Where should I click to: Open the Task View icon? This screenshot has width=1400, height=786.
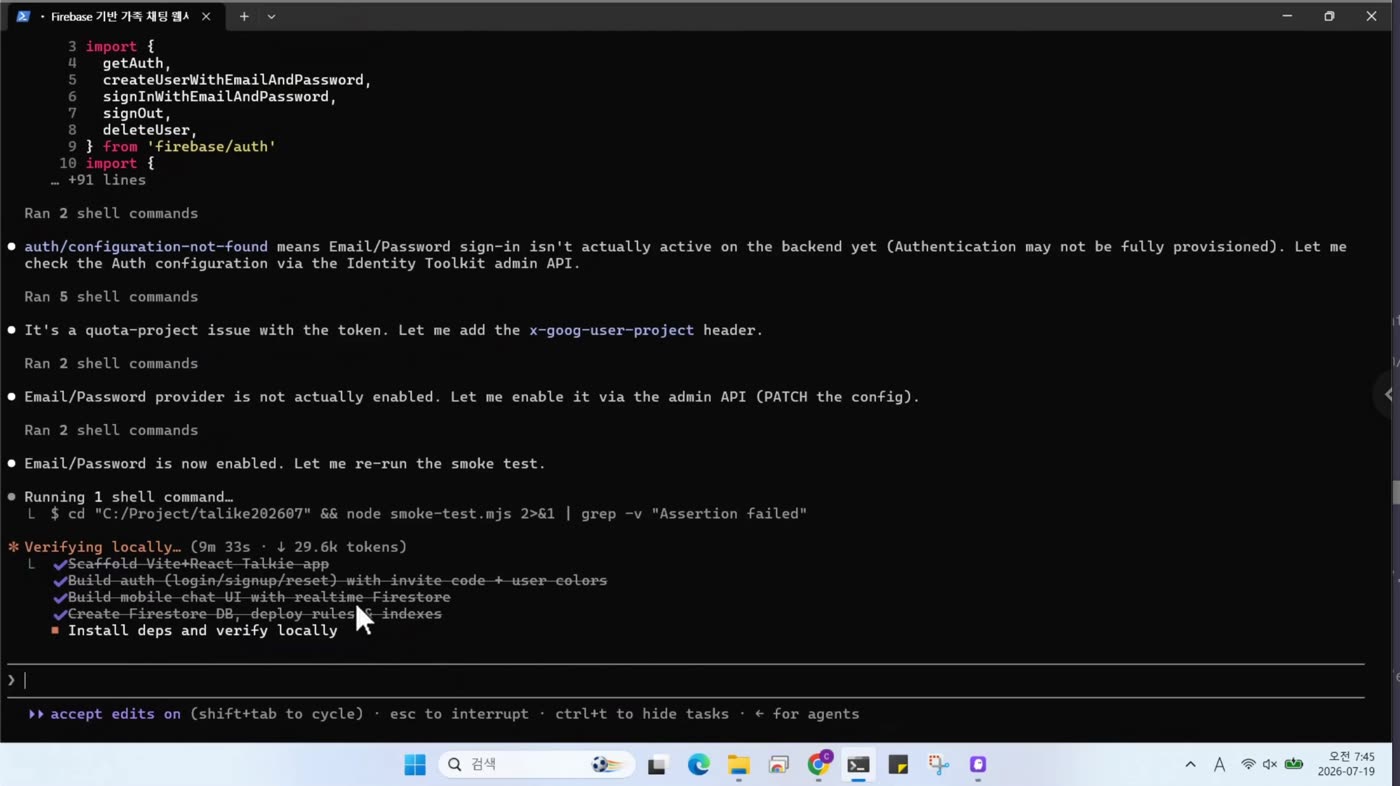(657, 765)
